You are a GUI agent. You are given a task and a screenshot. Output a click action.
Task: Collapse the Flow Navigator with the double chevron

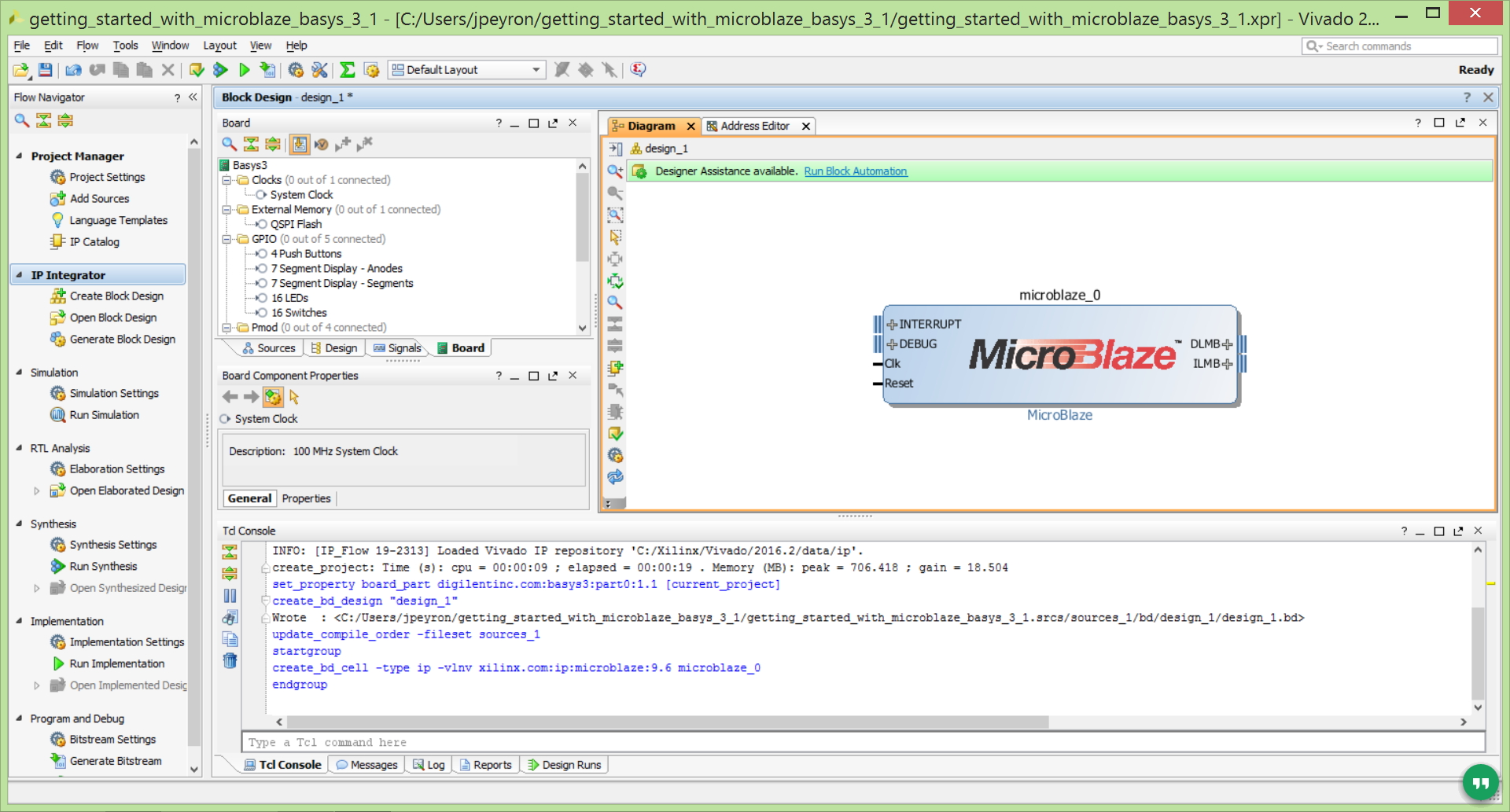click(193, 97)
